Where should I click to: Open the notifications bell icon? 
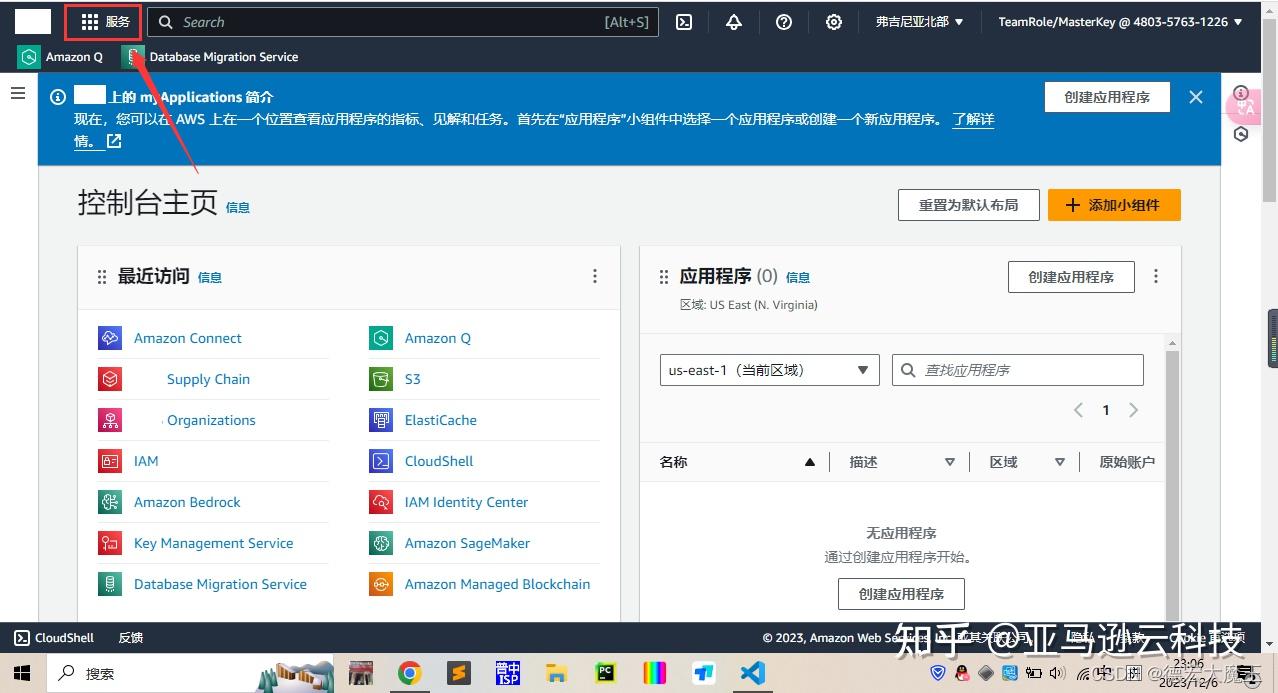tap(734, 22)
